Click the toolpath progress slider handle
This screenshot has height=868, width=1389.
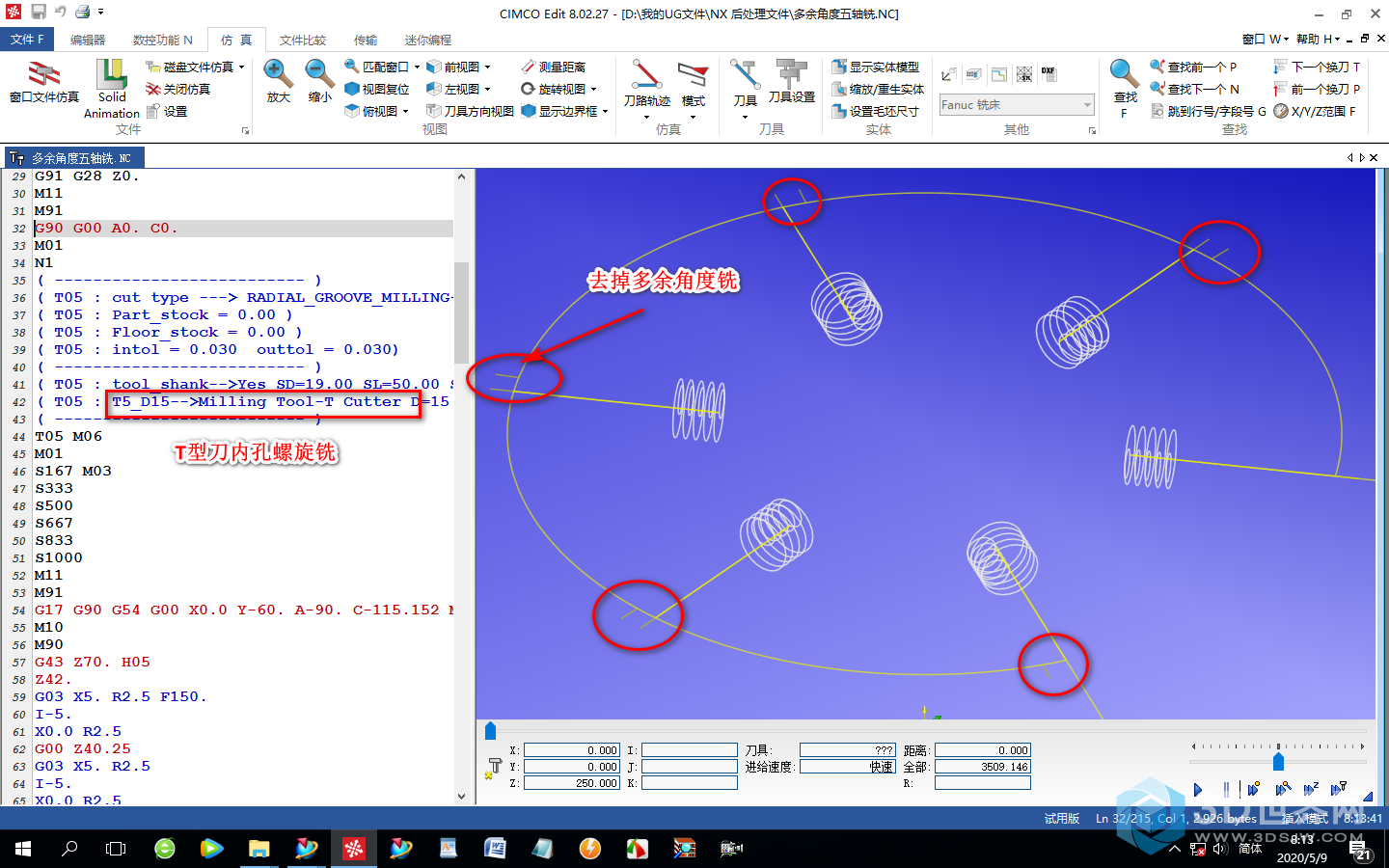pos(490,731)
